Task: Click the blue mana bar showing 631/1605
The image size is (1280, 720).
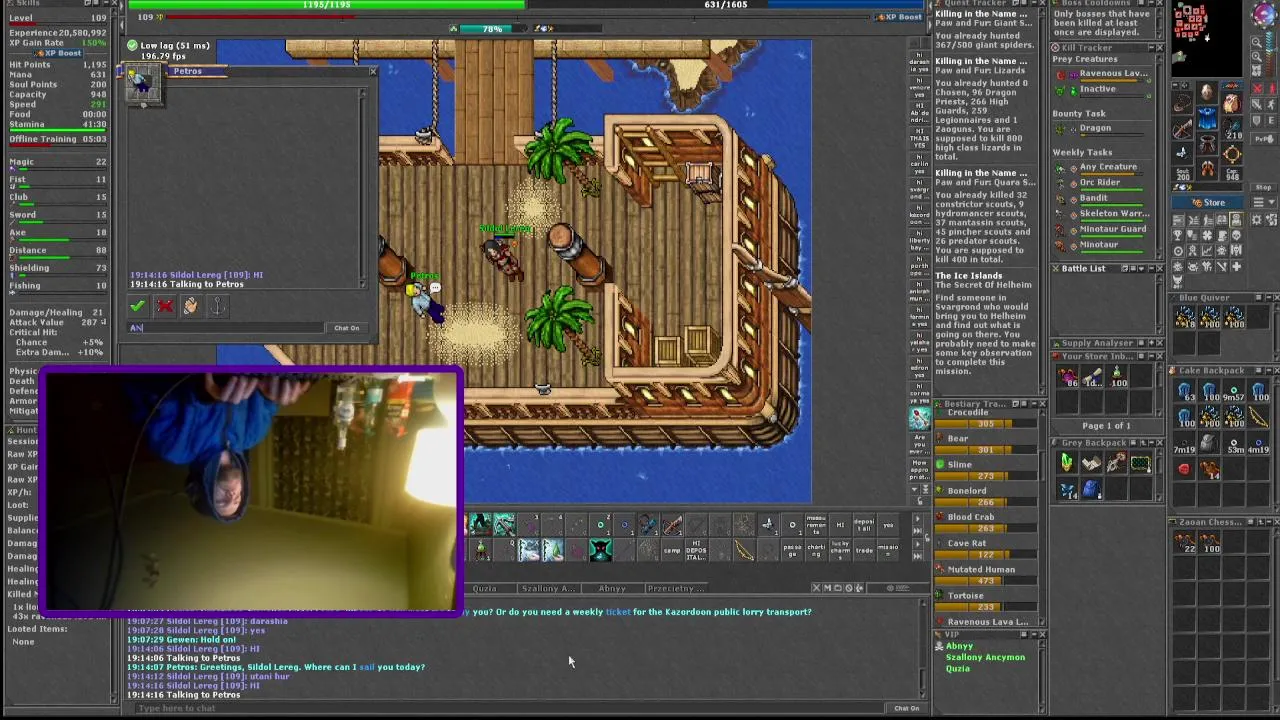Action: (x=726, y=5)
